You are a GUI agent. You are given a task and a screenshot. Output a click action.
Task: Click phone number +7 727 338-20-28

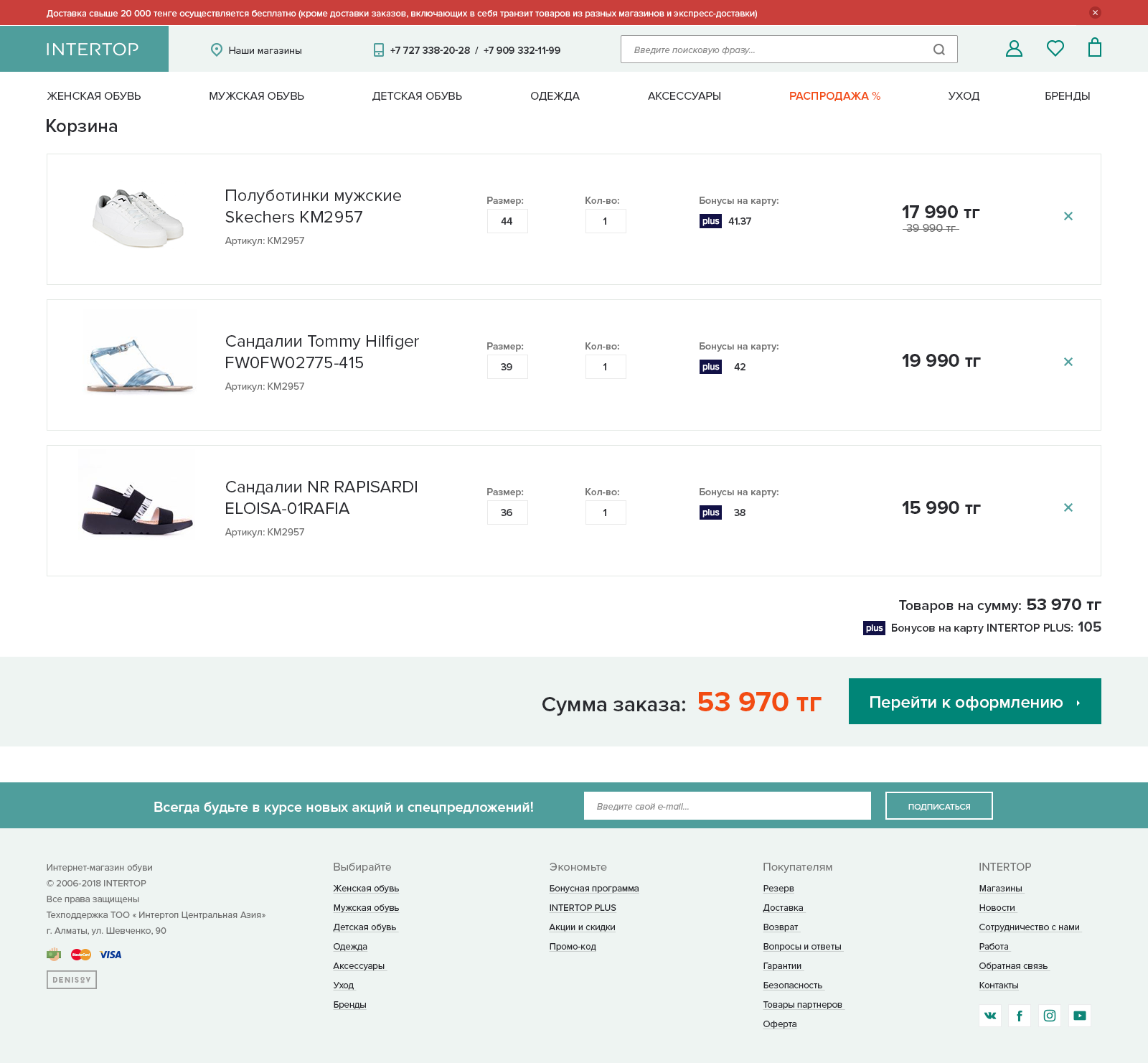tap(430, 50)
